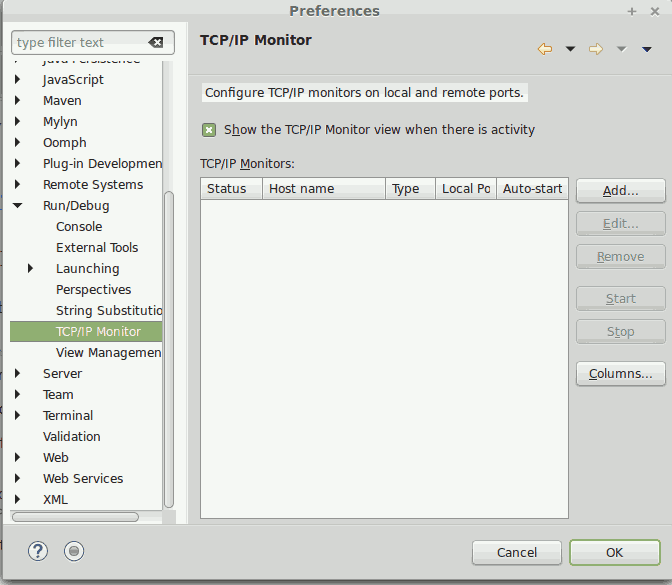Collapse the Run/Debug tree node

18,206
